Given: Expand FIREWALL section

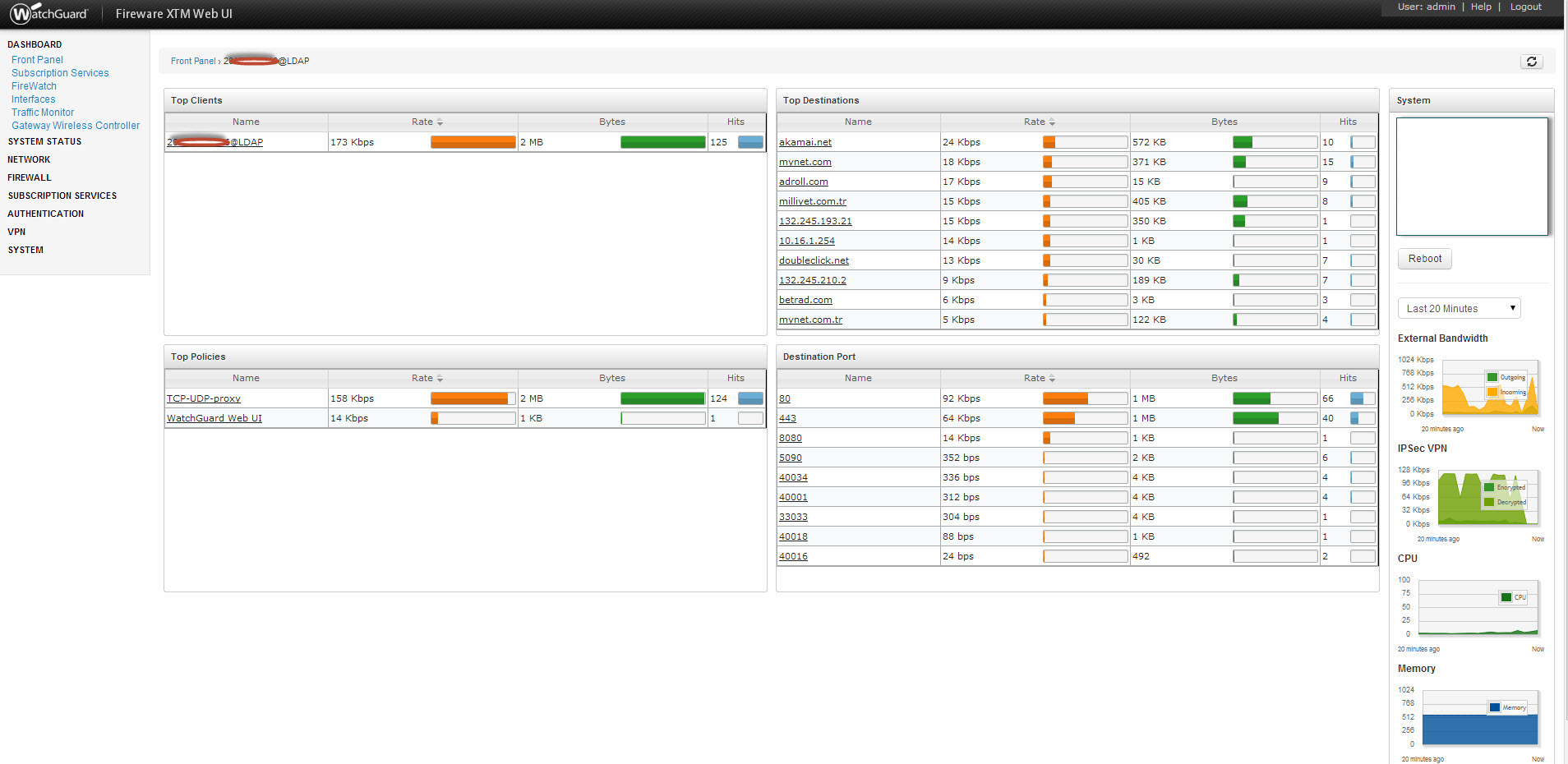Looking at the screenshot, I should [30, 177].
